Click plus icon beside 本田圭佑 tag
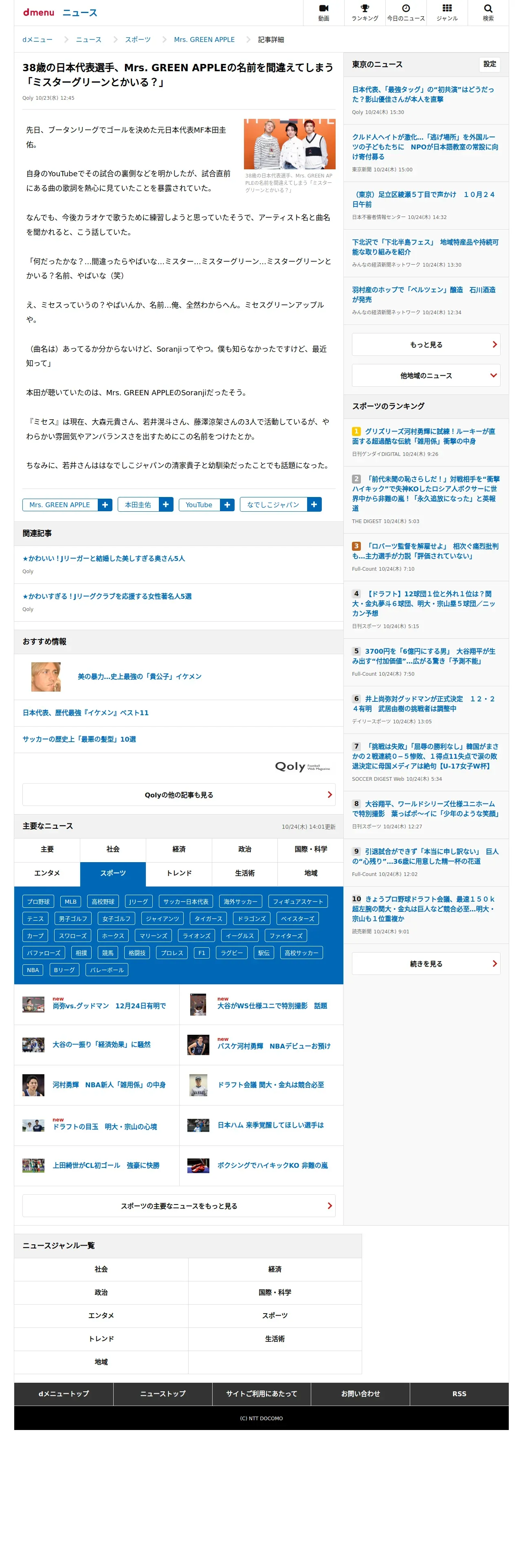 click(x=166, y=505)
